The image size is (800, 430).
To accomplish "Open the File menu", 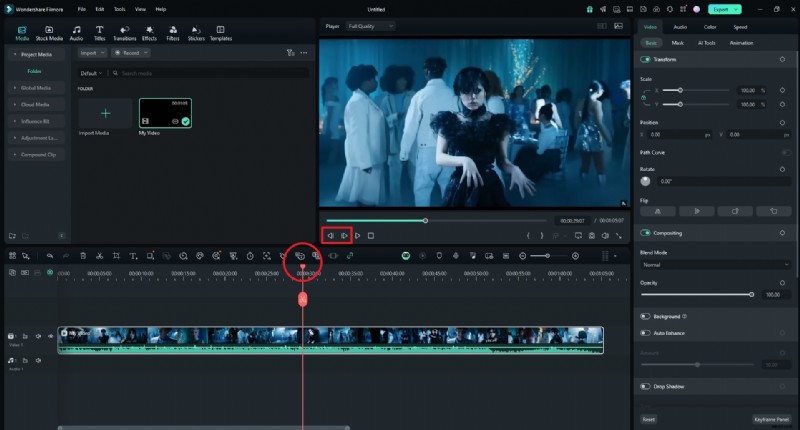I will tap(82, 9).
